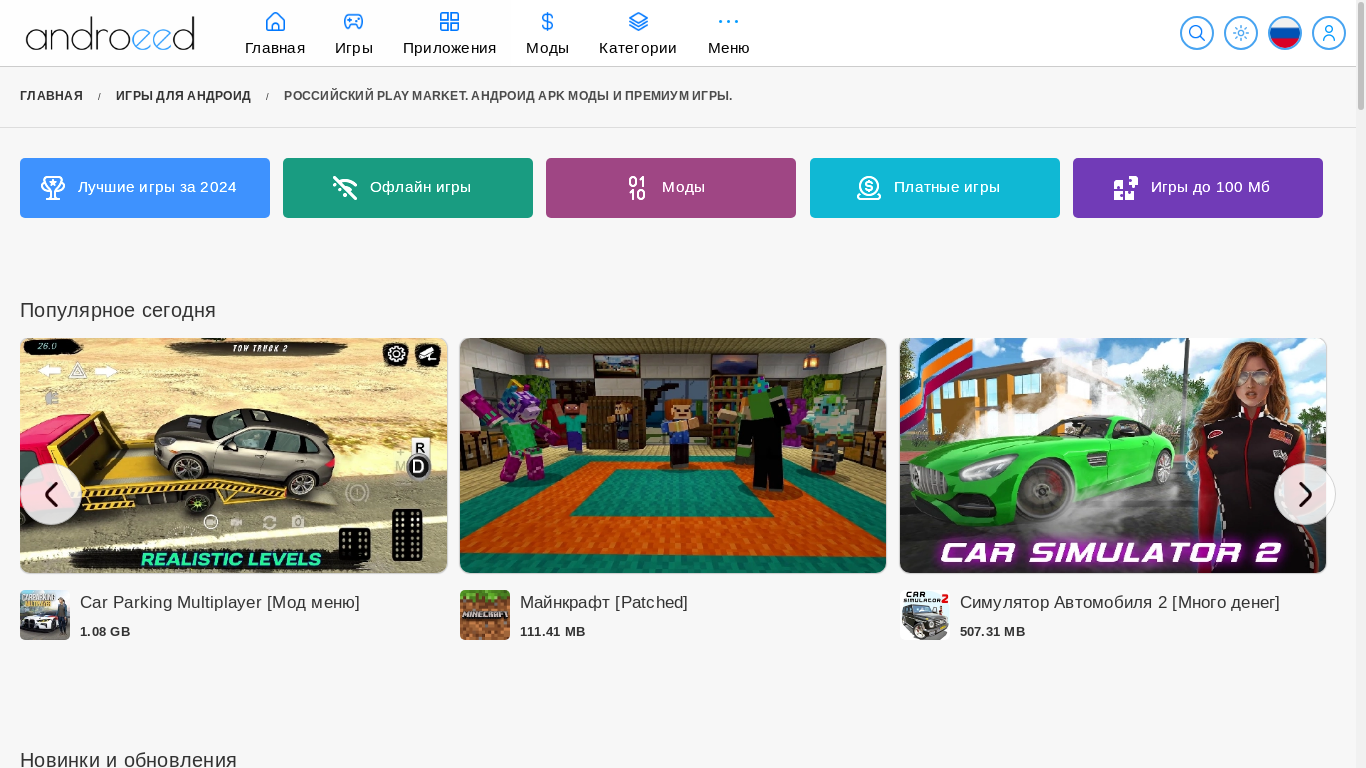This screenshot has height=768, width=1366.
Task: Open user profile account icon
Action: tap(1329, 33)
